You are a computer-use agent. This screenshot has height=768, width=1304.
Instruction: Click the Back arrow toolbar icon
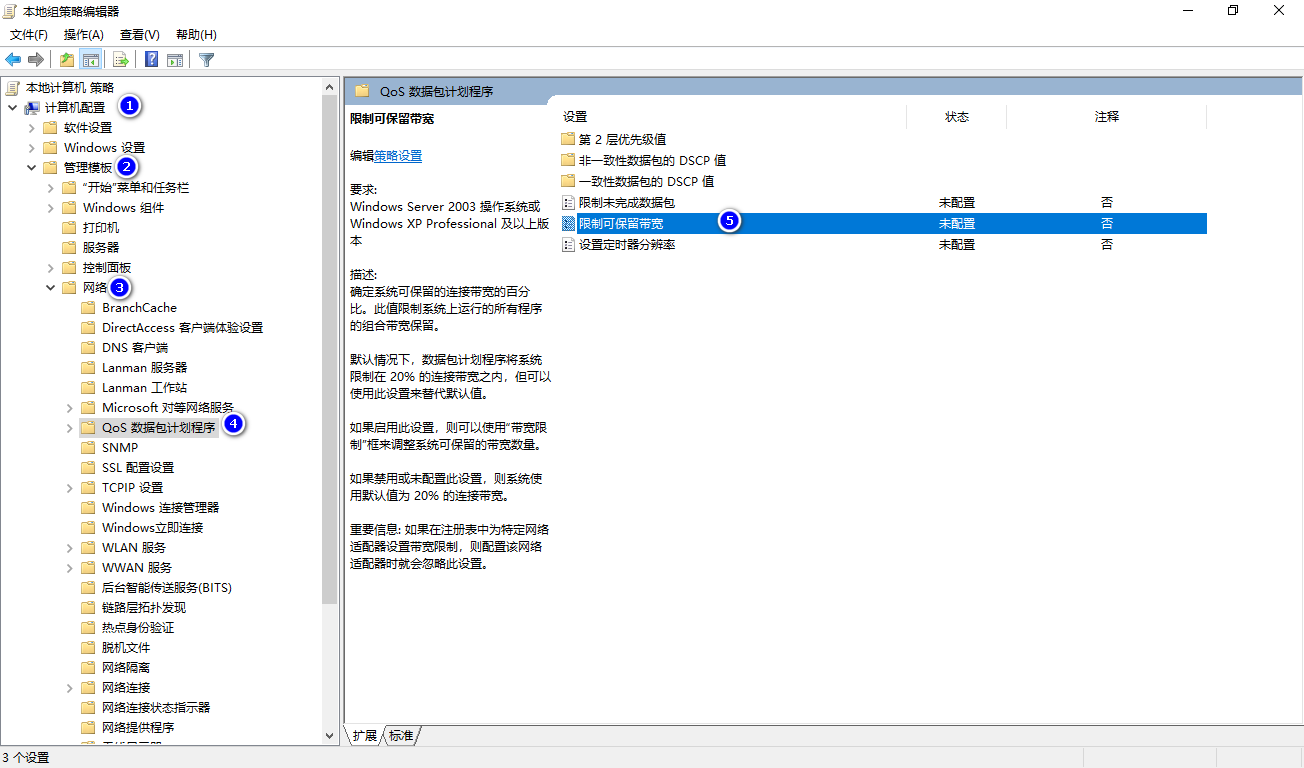click(x=13, y=60)
